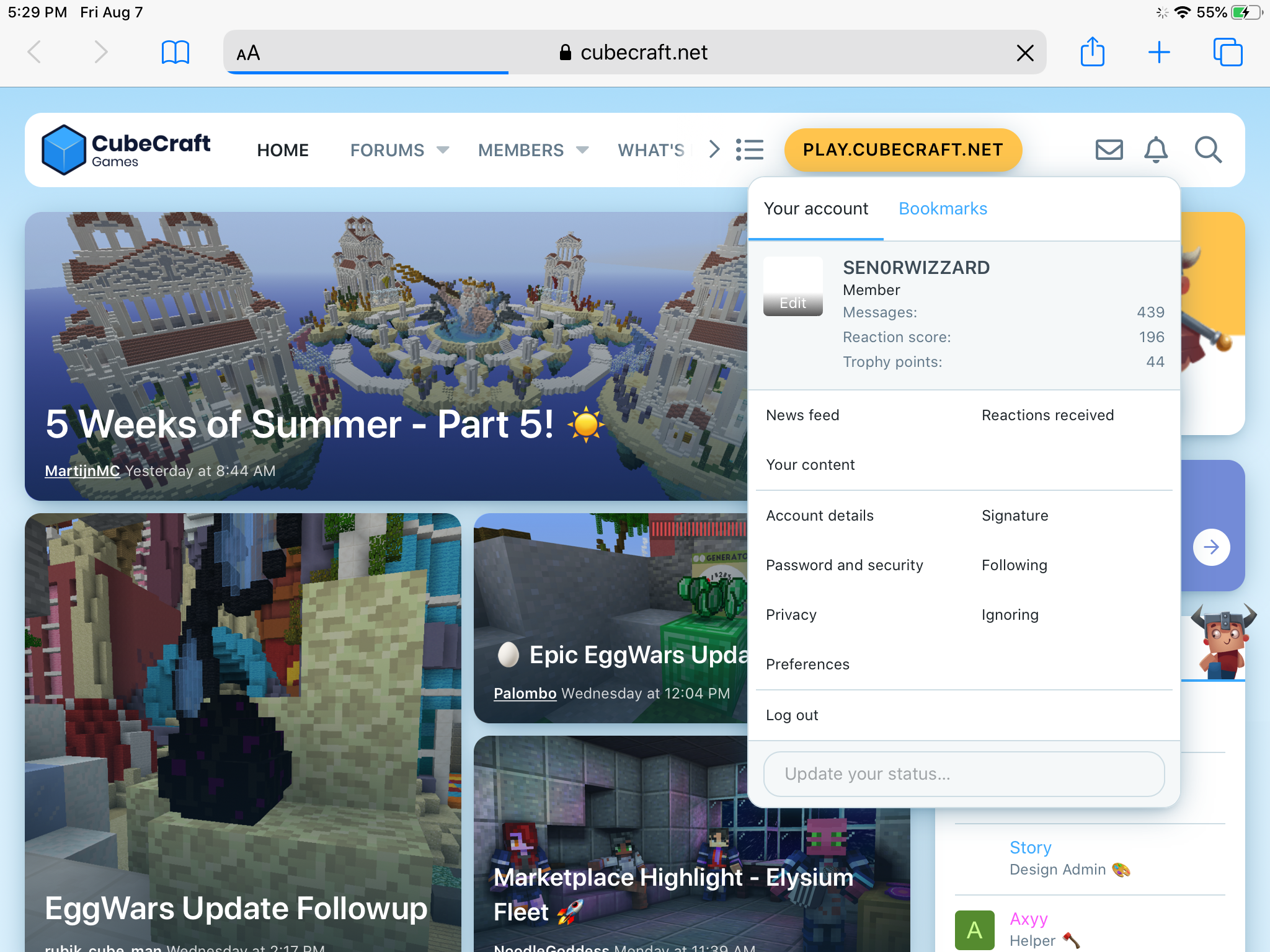Focus the cubecraft.net address bar
Screen dimensions: 1270x952
click(x=635, y=53)
